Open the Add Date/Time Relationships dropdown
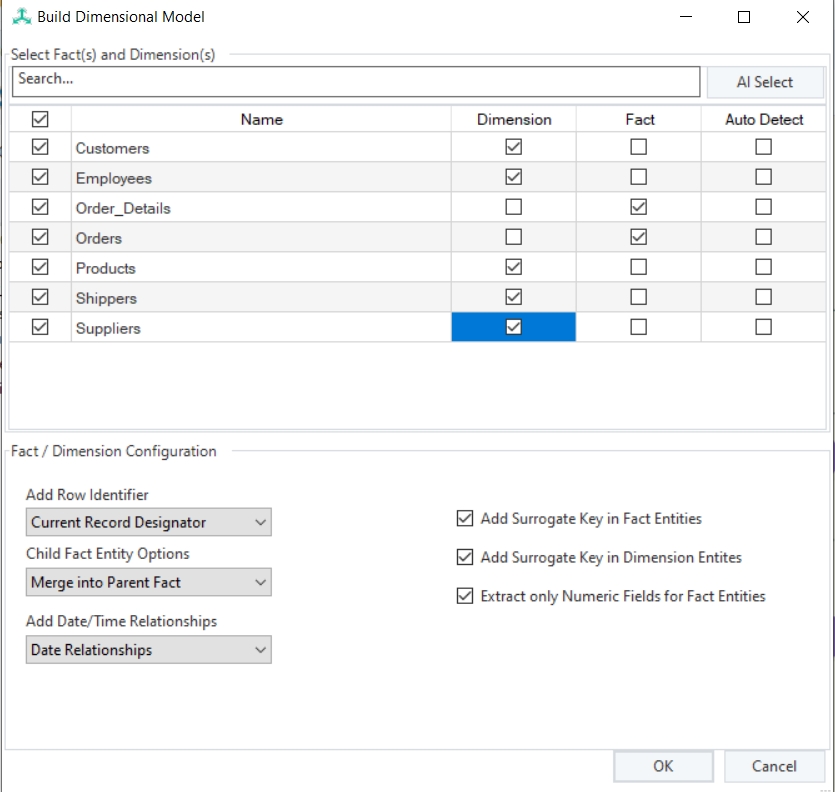The height and width of the screenshot is (792, 835). pyautogui.click(x=149, y=650)
